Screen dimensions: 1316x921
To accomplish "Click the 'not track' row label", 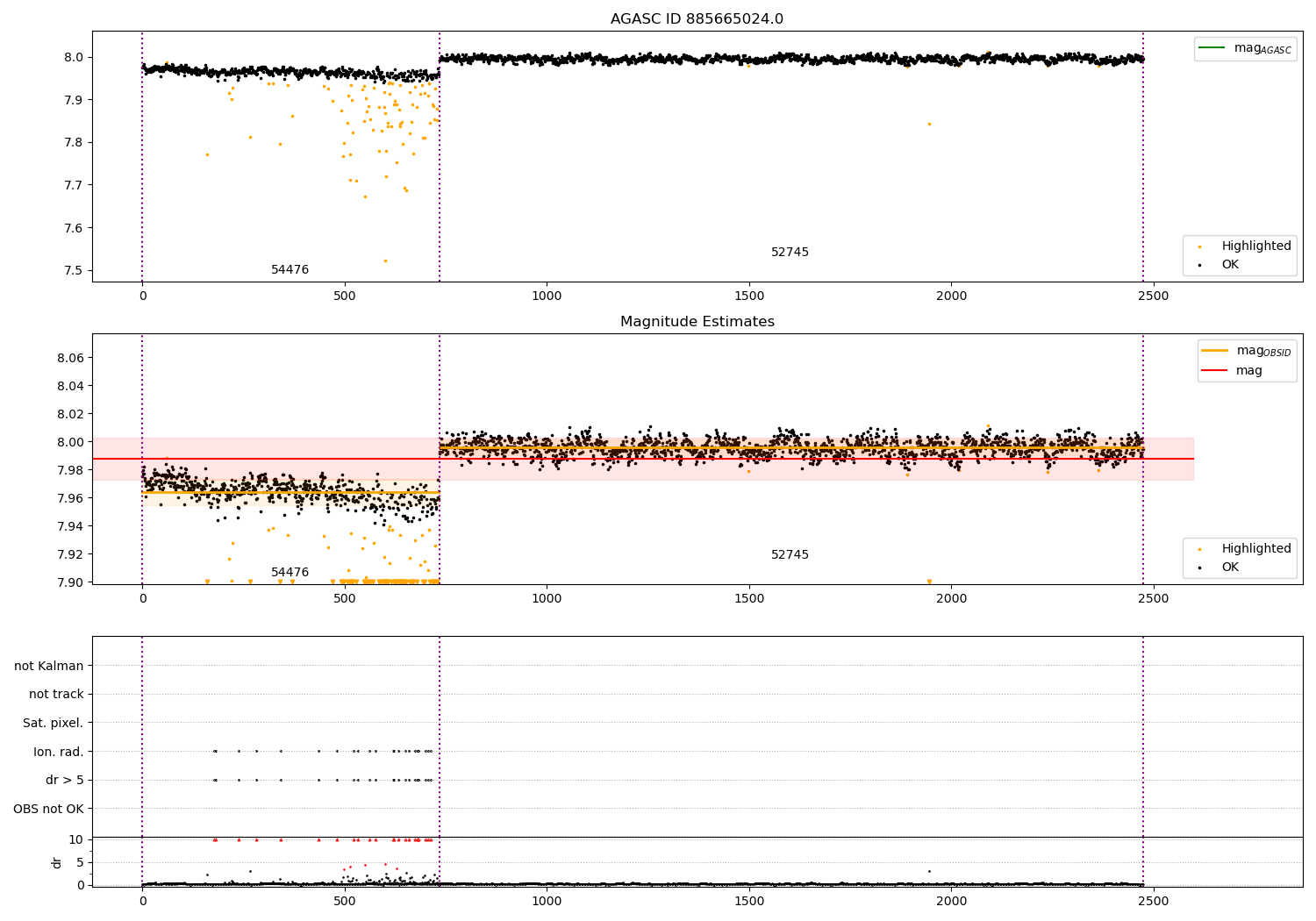I will (56, 694).
